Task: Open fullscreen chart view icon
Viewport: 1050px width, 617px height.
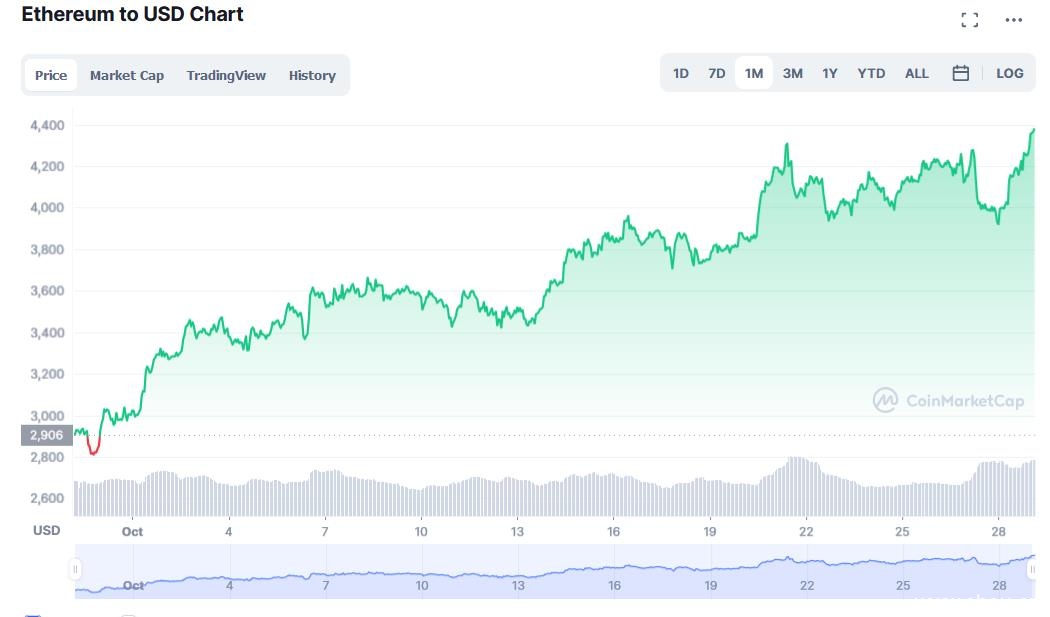Action: click(969, 20)
